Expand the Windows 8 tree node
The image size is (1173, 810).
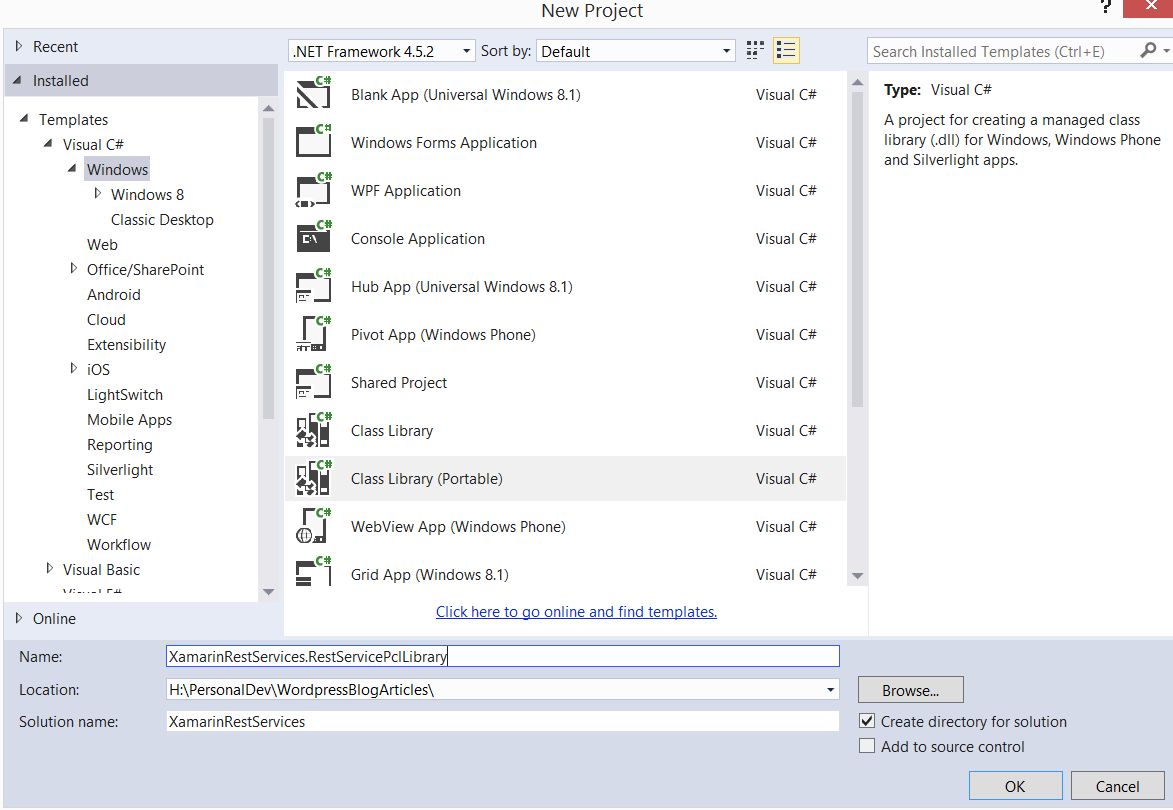tap(98, 194)
